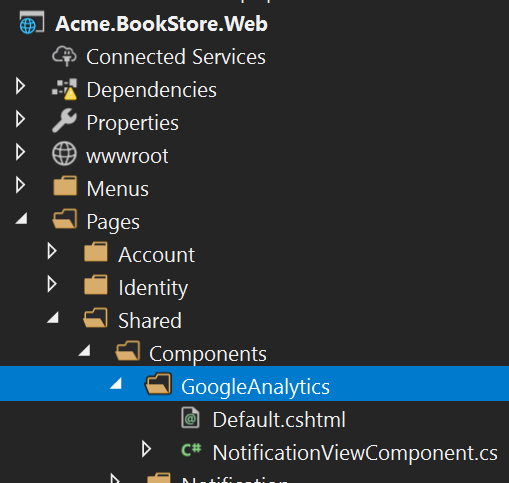Click the Components open folder icon
Viewport: 509px width, 483px height.
[128, 351]
